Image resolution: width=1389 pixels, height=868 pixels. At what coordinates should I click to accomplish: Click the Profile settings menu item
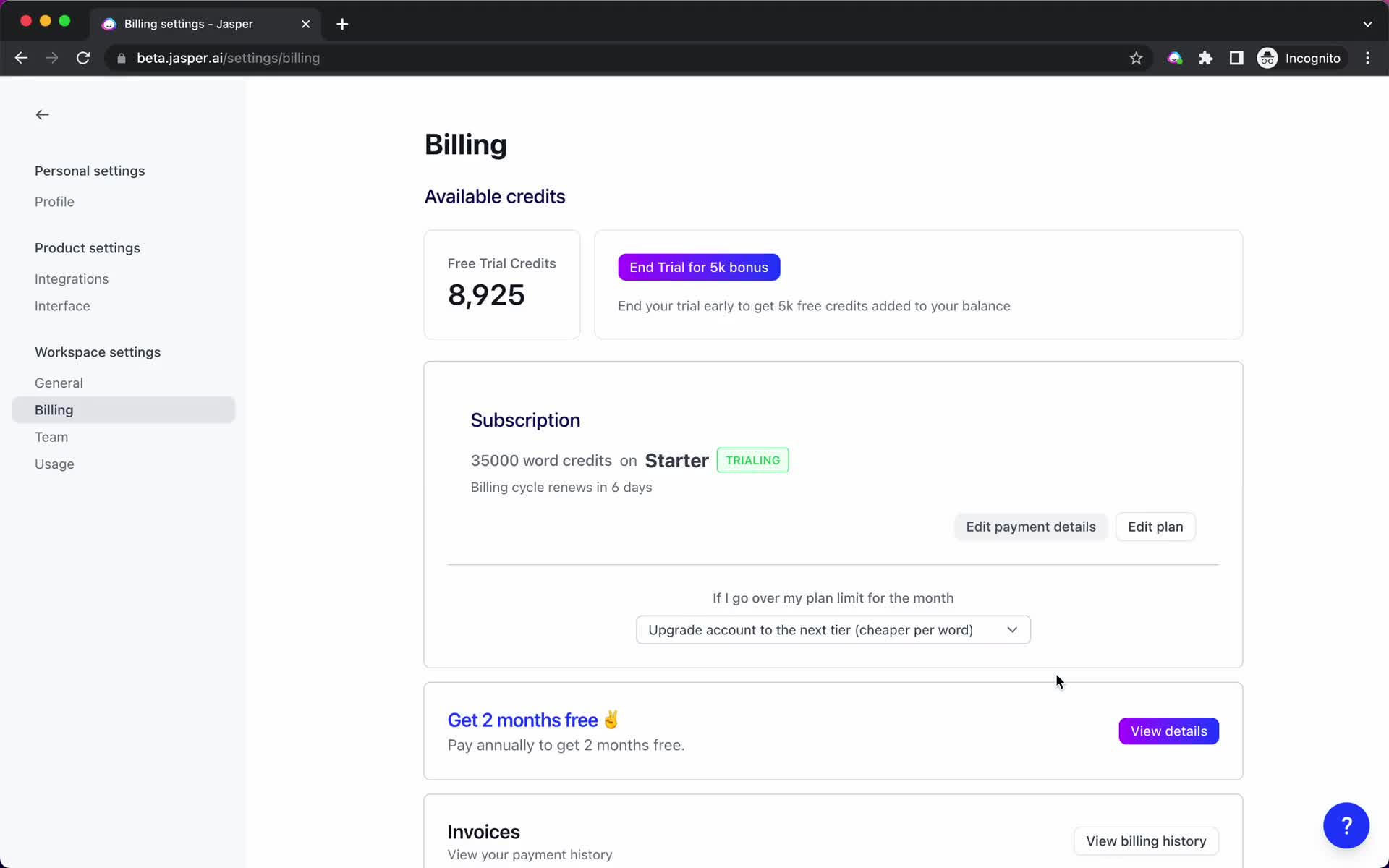(54, 201)
